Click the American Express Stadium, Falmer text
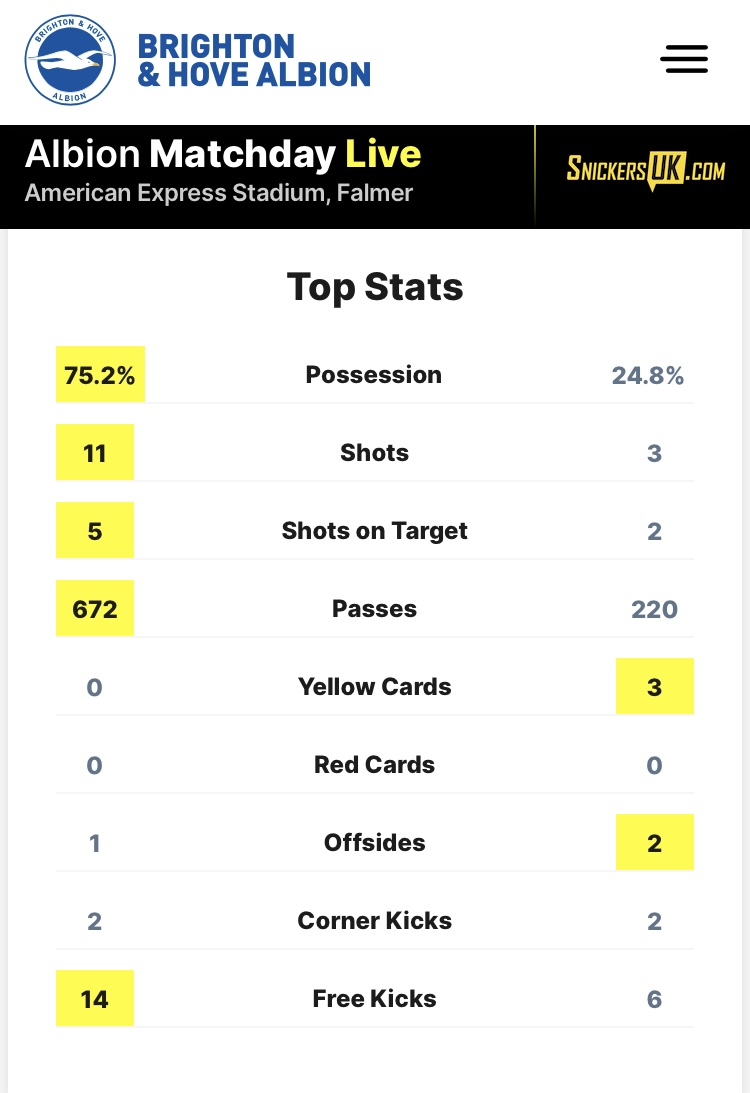Viewport: 750px width, 1093px height. pyautogui.click(x=219, y=193)
